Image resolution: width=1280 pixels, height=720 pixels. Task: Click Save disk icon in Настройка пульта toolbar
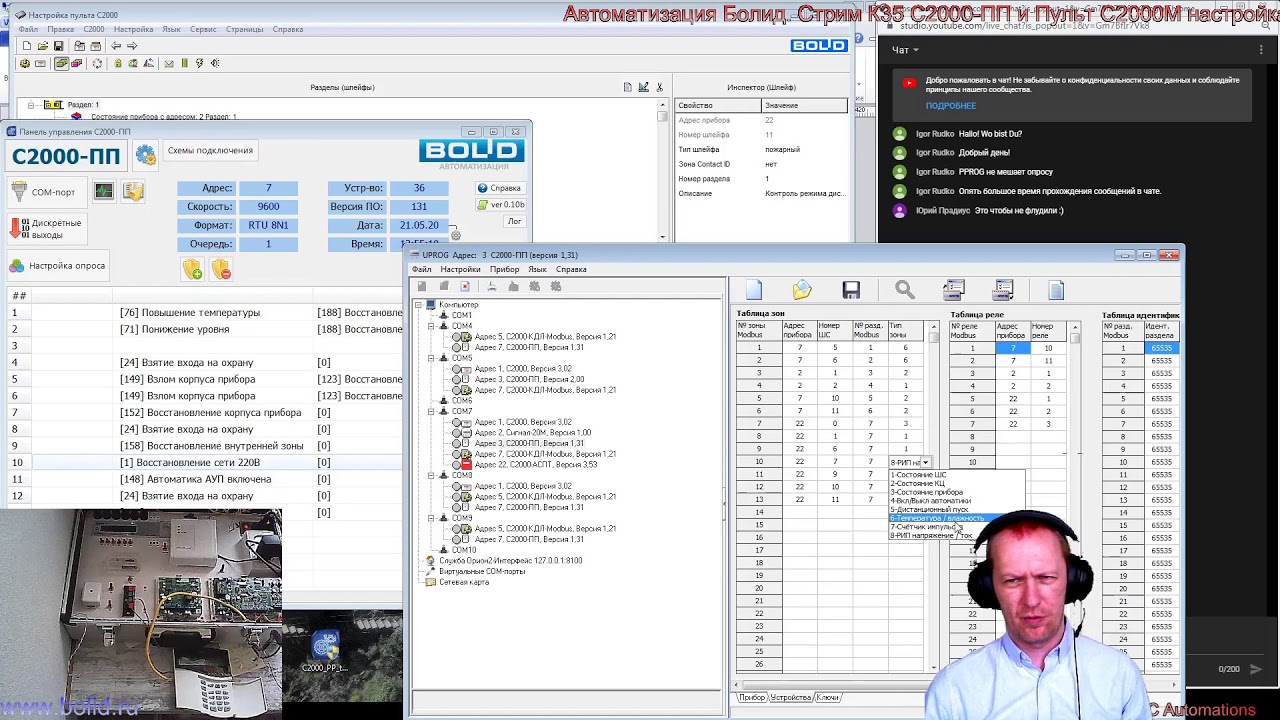[x=58, y=46]
